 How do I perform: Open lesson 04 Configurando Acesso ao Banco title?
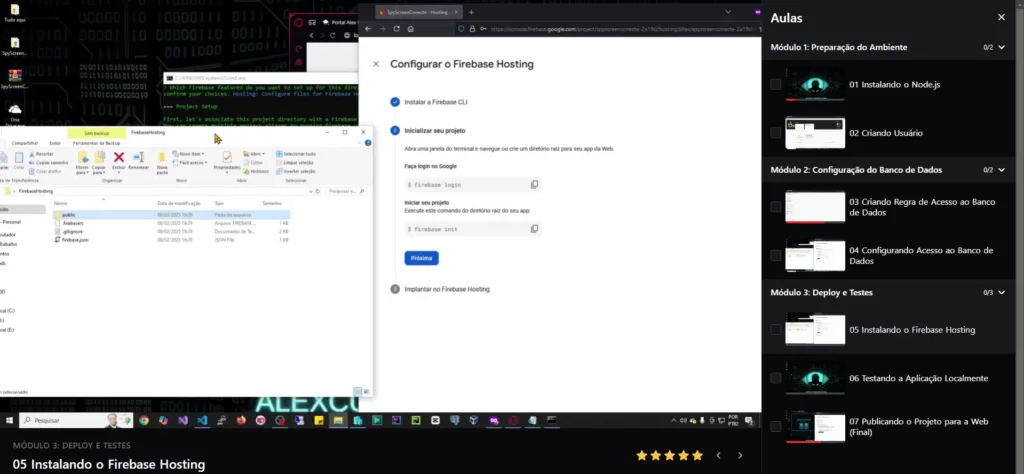point(921,255)
